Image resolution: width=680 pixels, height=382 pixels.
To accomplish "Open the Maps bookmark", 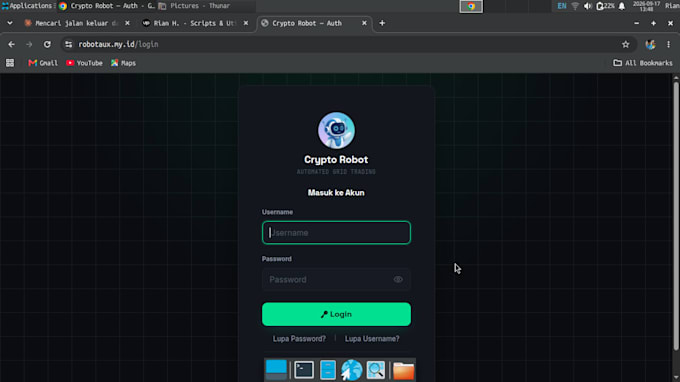I will (123, 63).
